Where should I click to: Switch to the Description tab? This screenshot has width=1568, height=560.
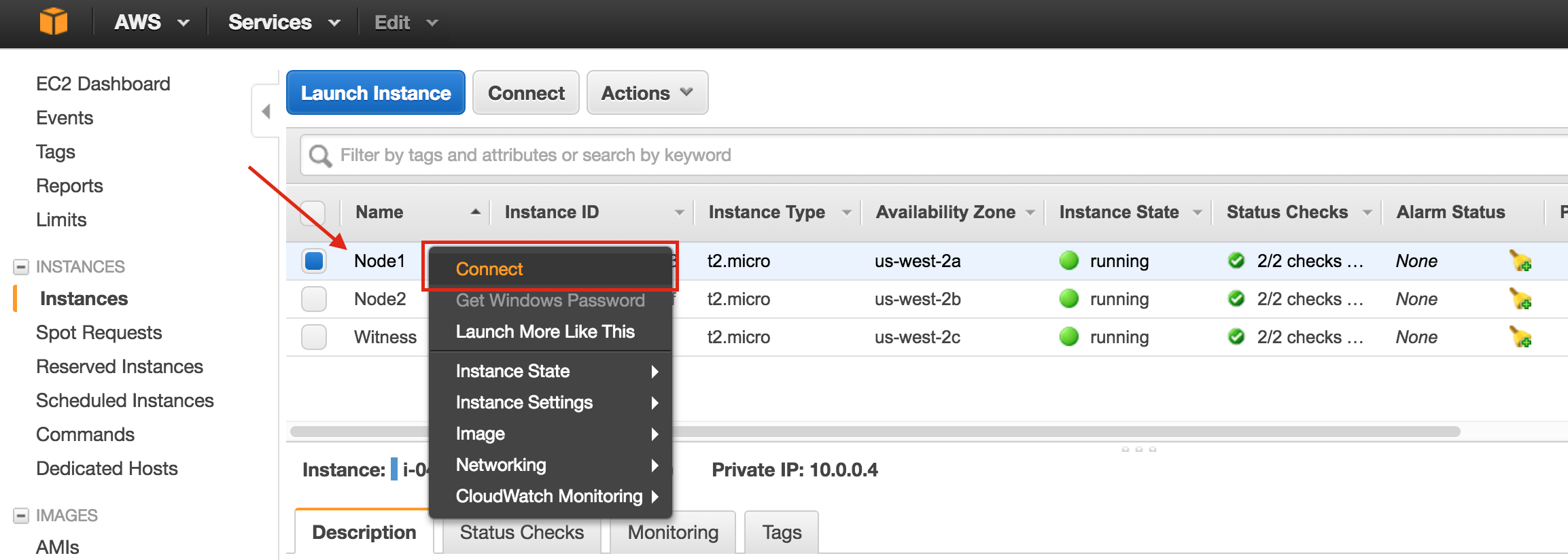(x=364, y=532)
